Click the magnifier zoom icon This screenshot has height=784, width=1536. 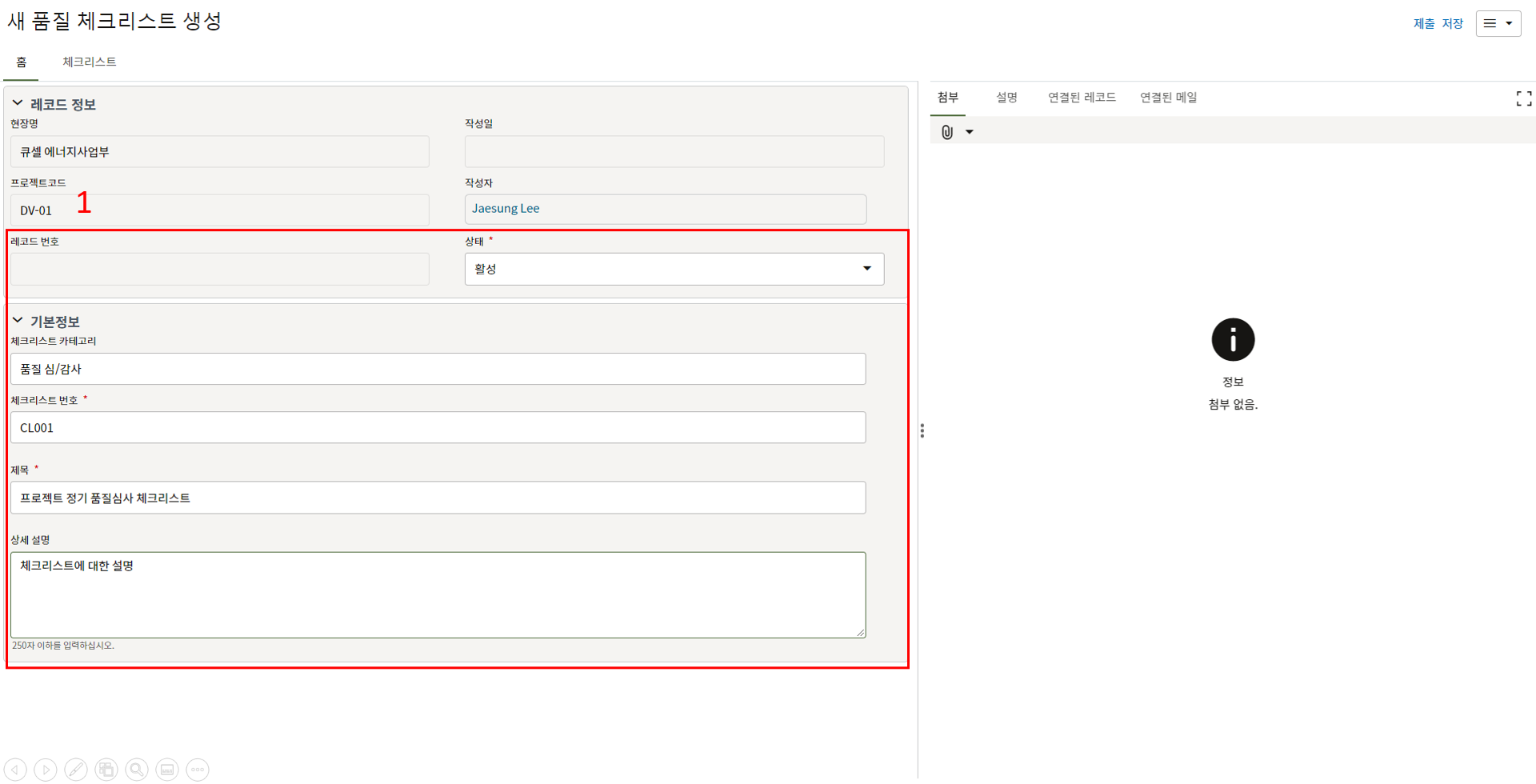pos(137,770)
